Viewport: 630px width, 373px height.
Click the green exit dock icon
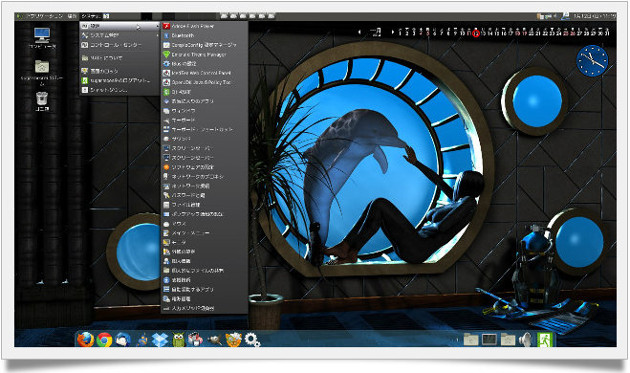(545, 340)
